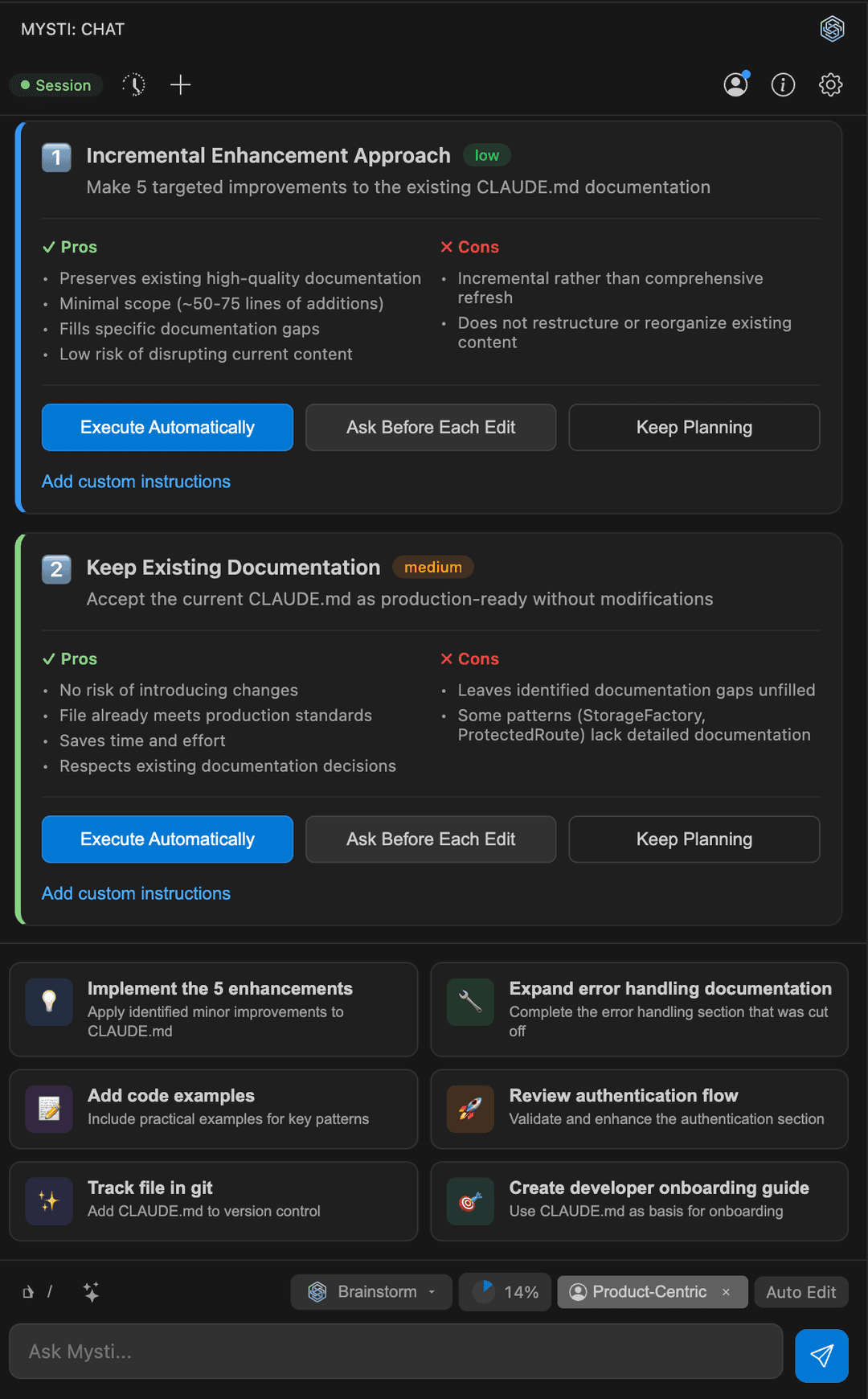Click the sparkle enhance prompt icon
The image size is (868, 1399).
91,1291
